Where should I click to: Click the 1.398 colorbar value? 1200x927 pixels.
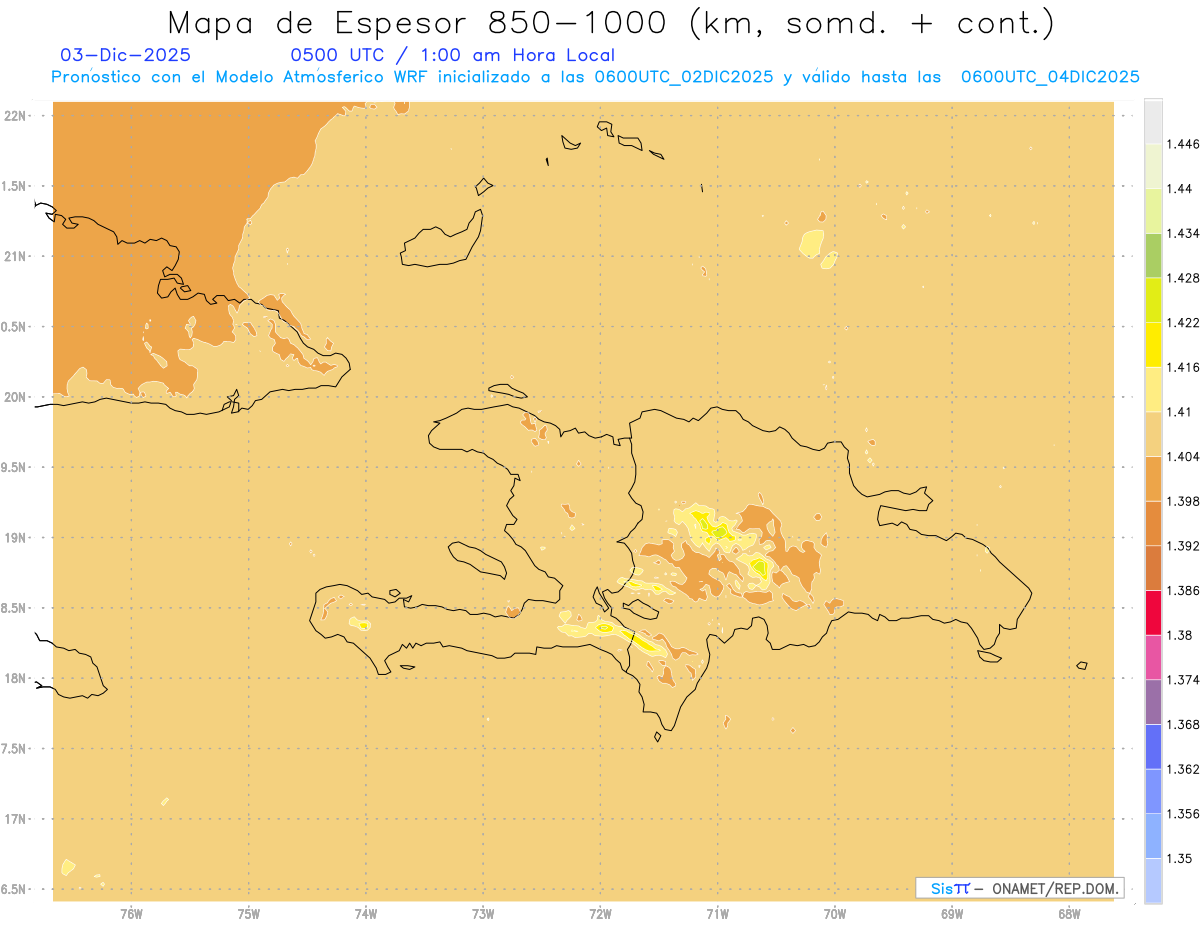[x=1183, y=501]
